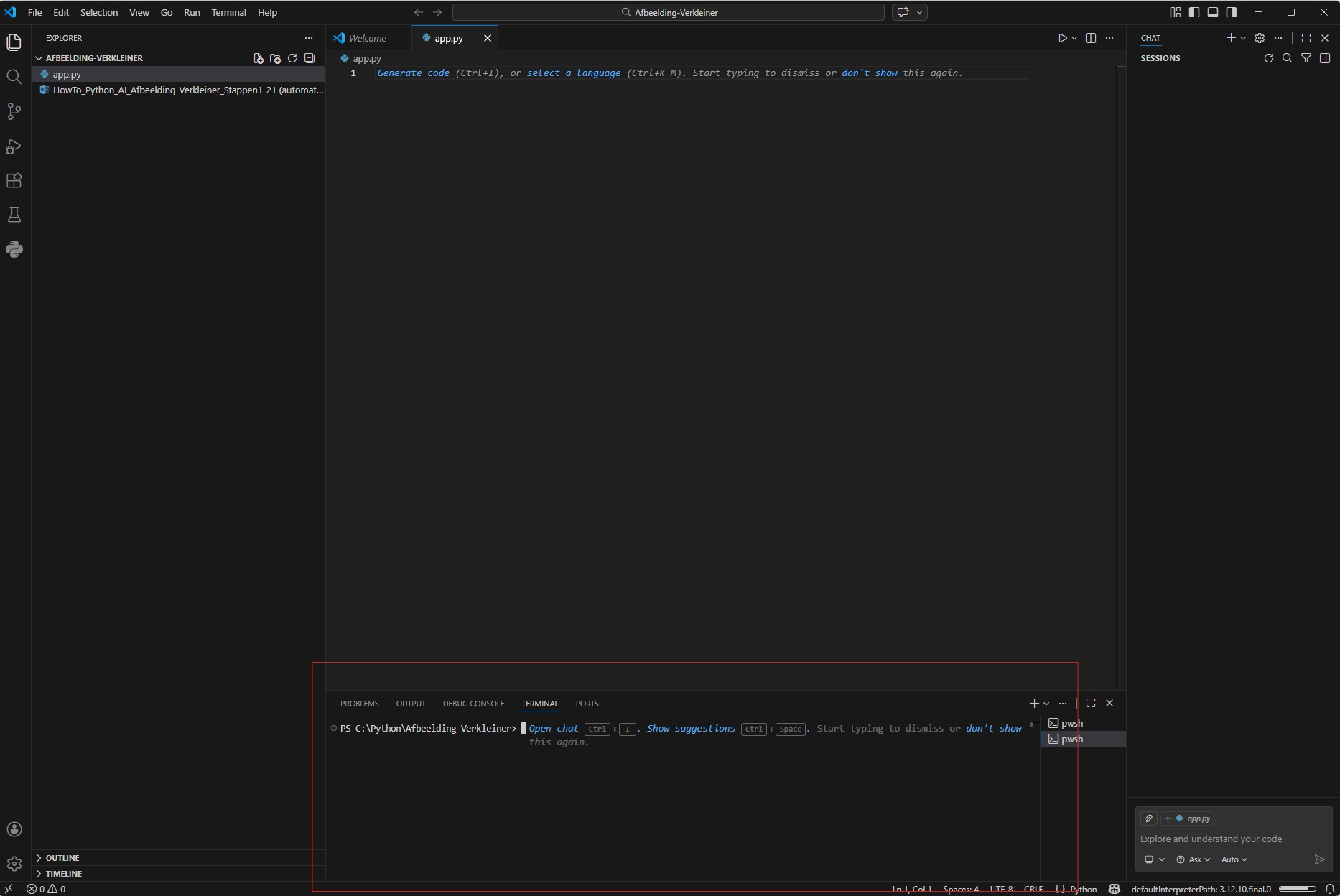The image size is (1340, 896).
Task: Toggle the Secondary Side Bar visibility
Action: click(1232, 12)
